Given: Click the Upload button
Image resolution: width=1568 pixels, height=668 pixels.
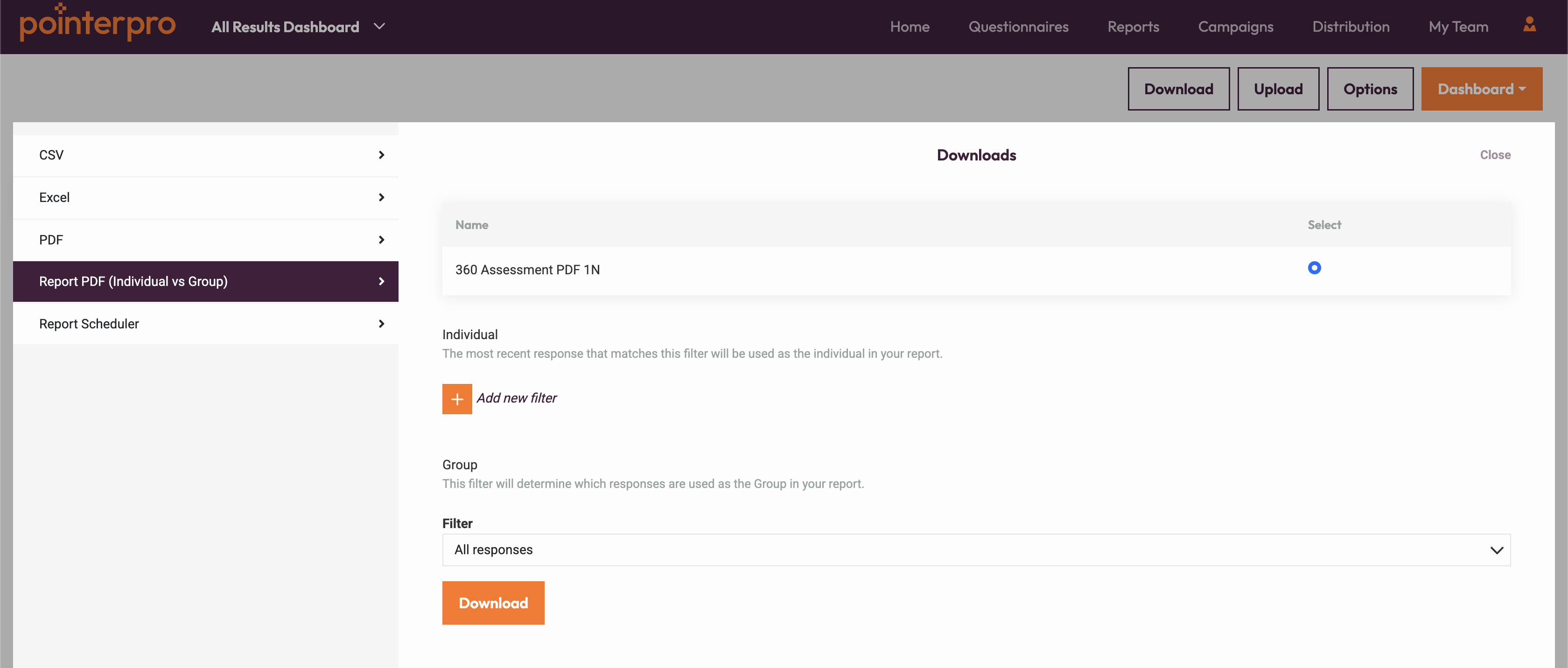Looking at the screenshot, I should 1278,89.
